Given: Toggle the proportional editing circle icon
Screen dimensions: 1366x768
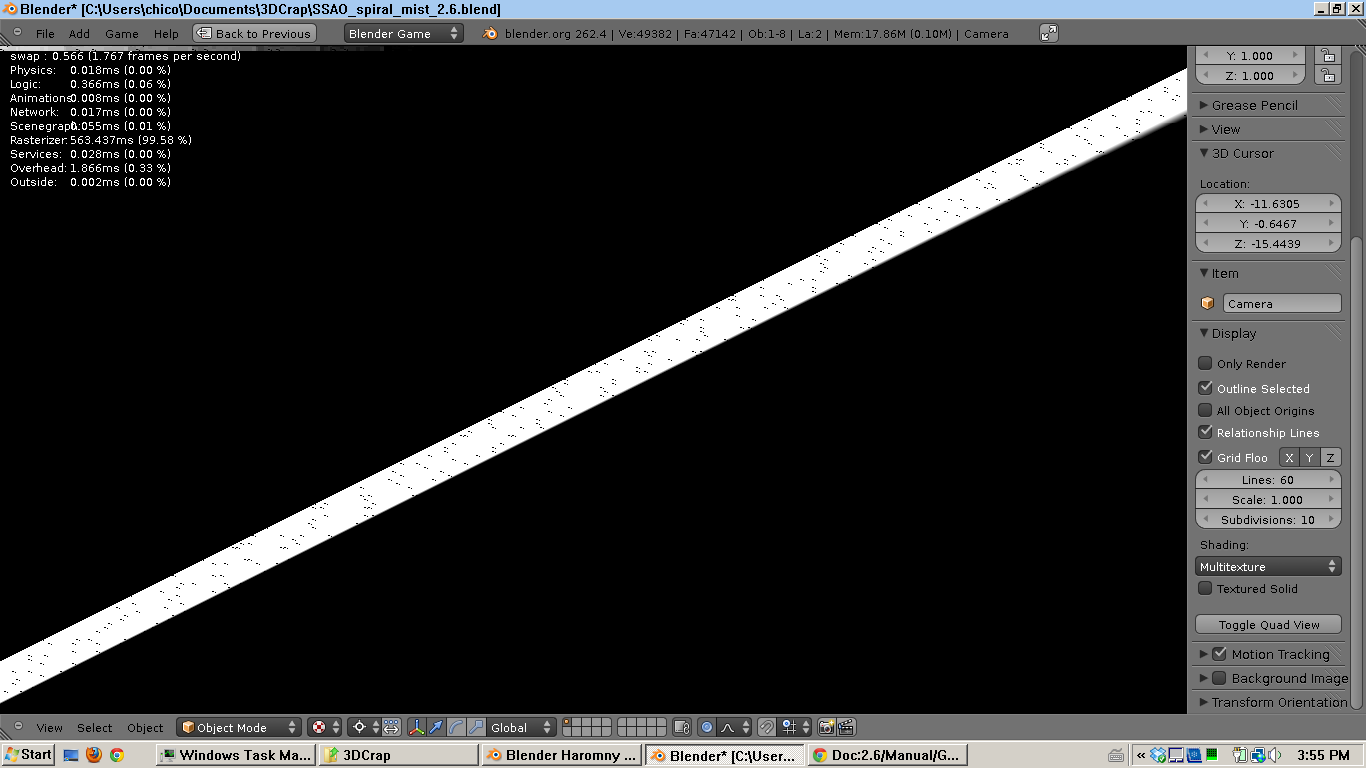Looking at the screenshot, I should coord(706,727).
